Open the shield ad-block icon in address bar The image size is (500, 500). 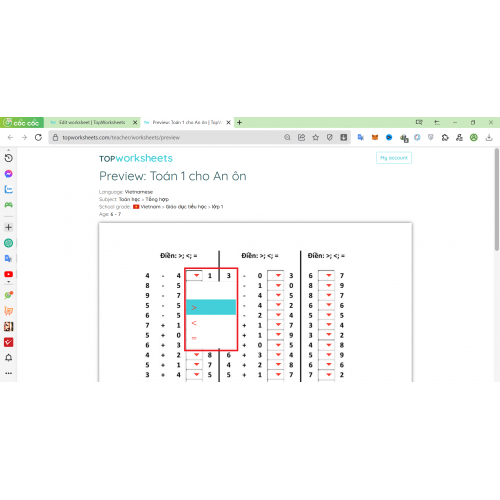point(330,137)
